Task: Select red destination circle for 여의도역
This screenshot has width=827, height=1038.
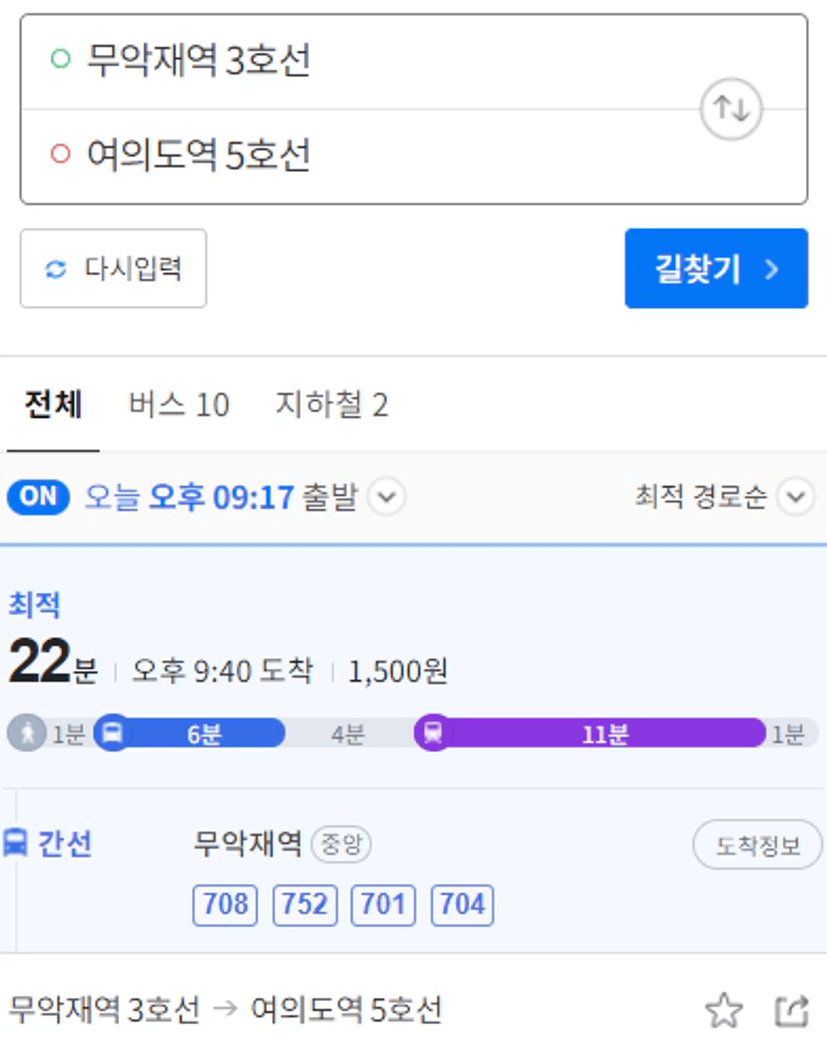Action: pyautogui.click(x=60, y=154)
